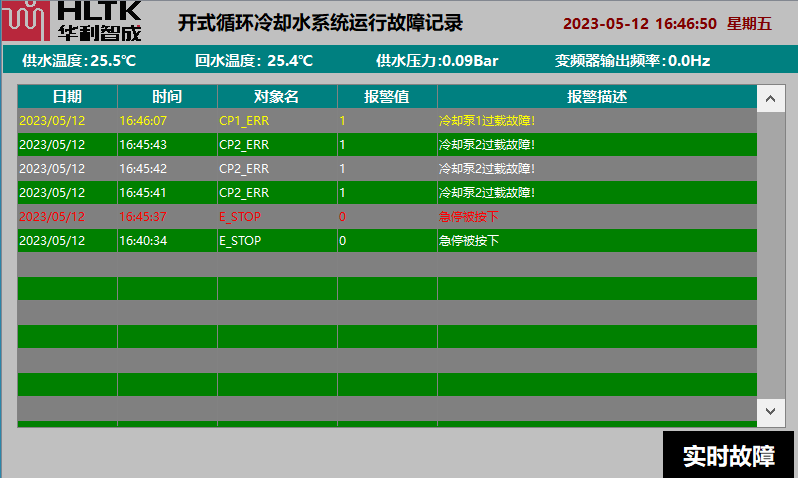Image resolution: width=798 pixels, height=478 pixels.
Task: Select the red E_STOP row at 16:45:37
Action: [387, 217]
